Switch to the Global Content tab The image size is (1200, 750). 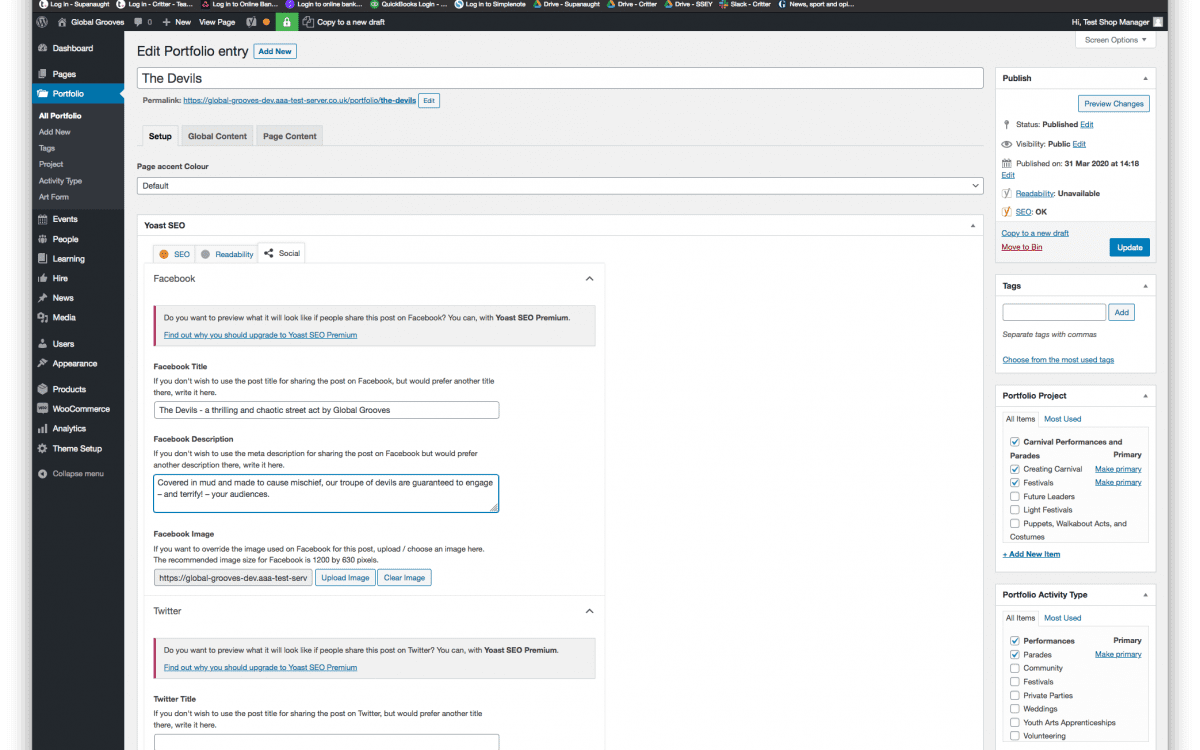(217, 136)
